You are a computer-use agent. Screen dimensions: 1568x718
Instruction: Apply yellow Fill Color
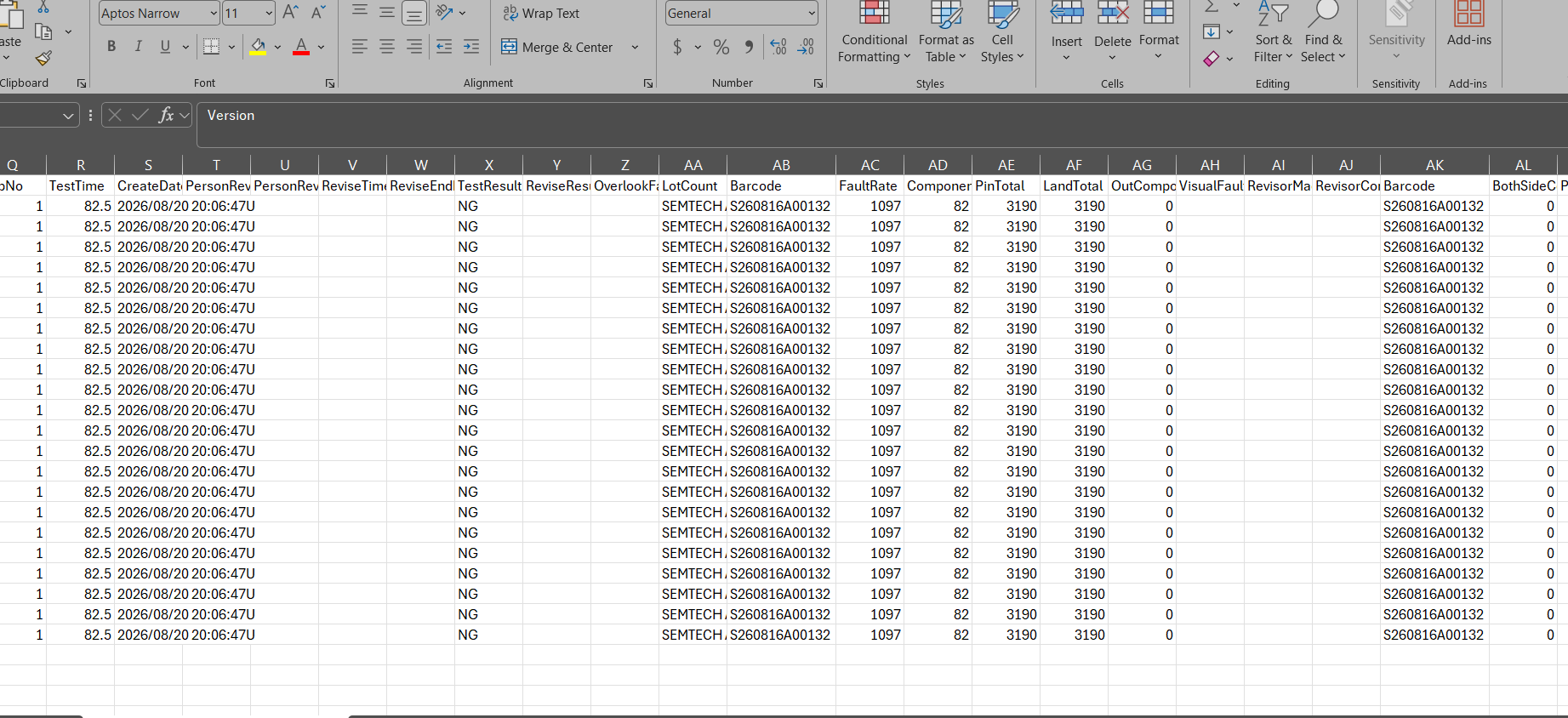point(259,47)
